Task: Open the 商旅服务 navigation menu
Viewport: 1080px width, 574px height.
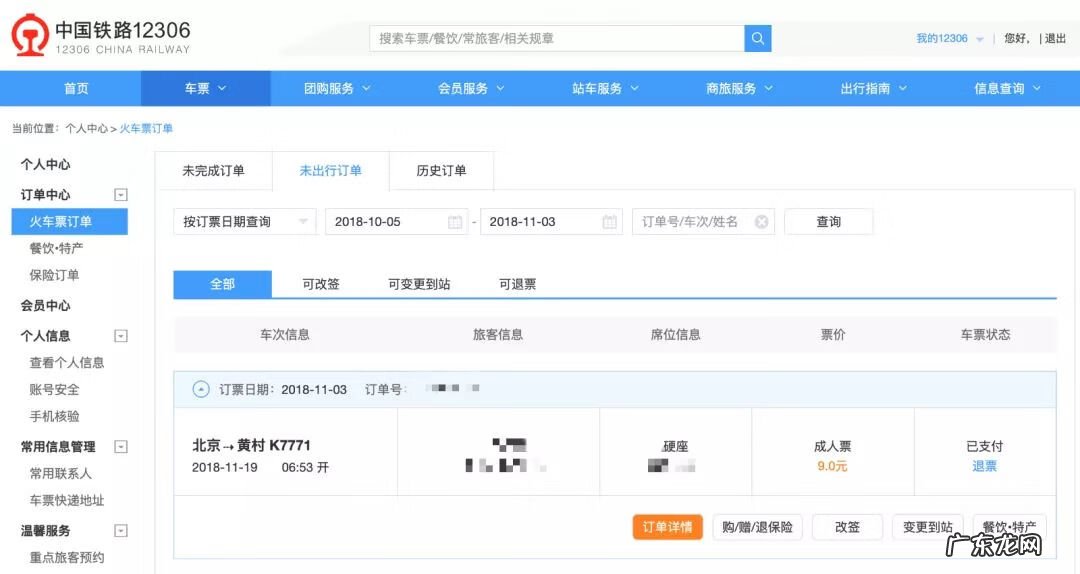Action: click(x=740, y=88)
